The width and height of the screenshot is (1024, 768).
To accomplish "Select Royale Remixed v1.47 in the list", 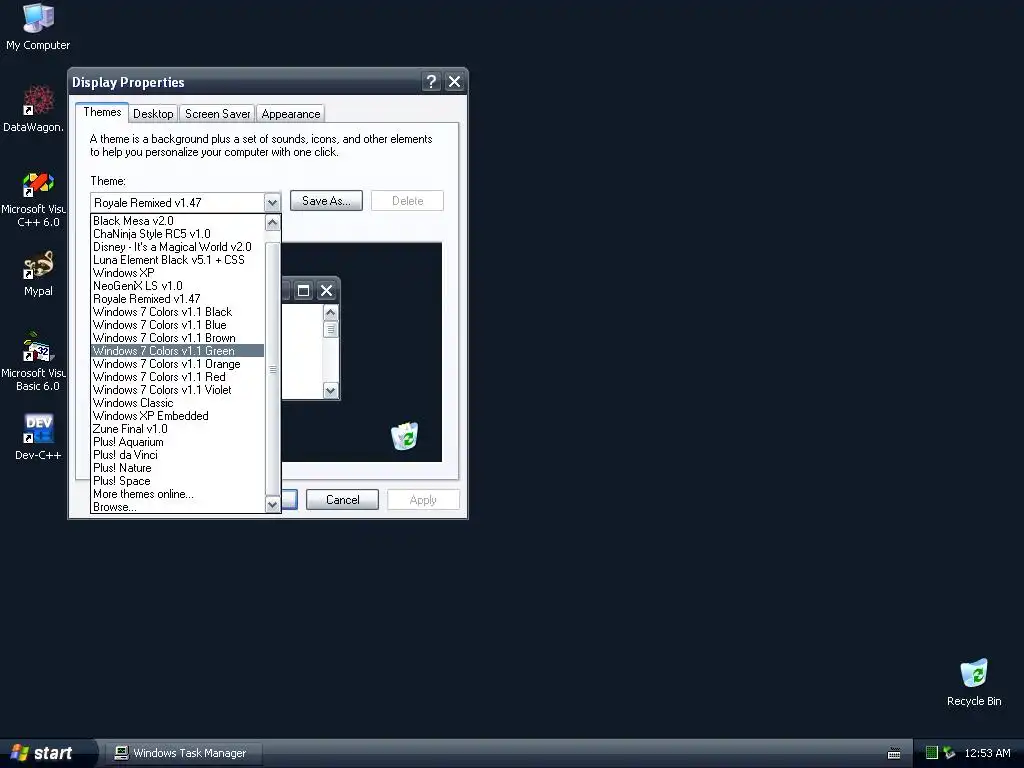I will (x=177, y=299).
